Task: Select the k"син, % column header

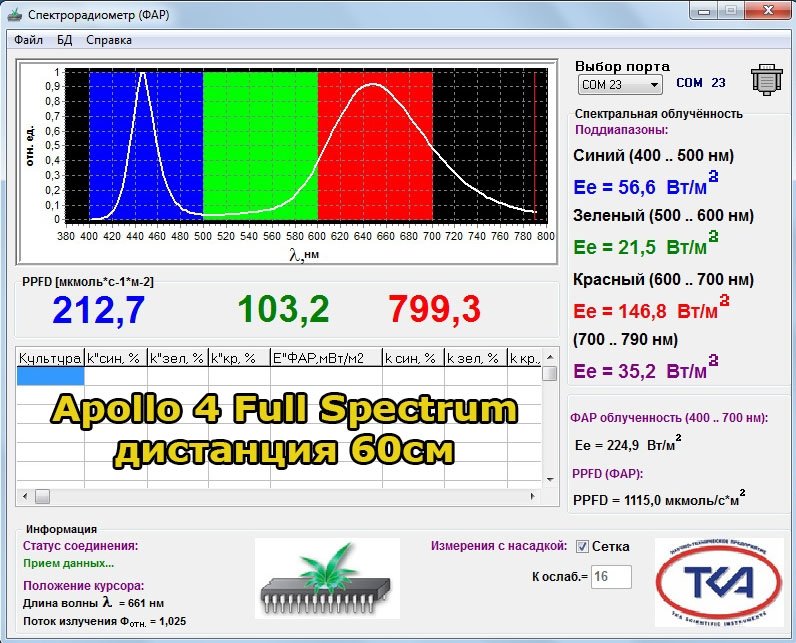Action: [116, 358]
